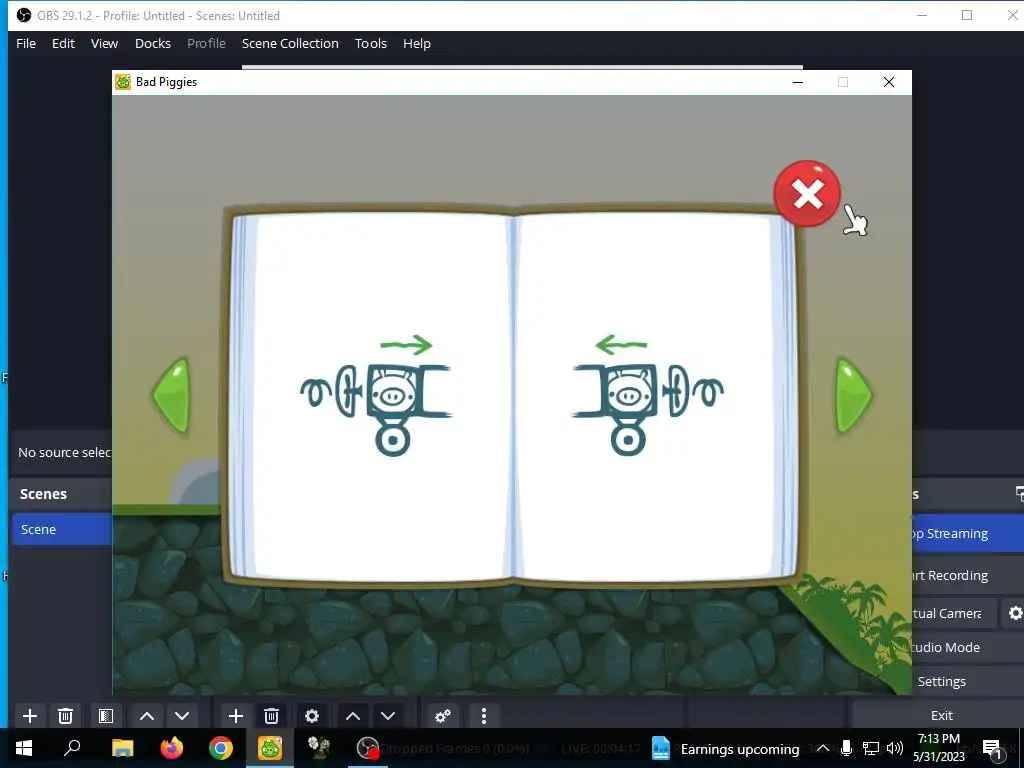The image size is (1024, 768).
Task: Open File Explorer from taskbar
Action: 122,748
